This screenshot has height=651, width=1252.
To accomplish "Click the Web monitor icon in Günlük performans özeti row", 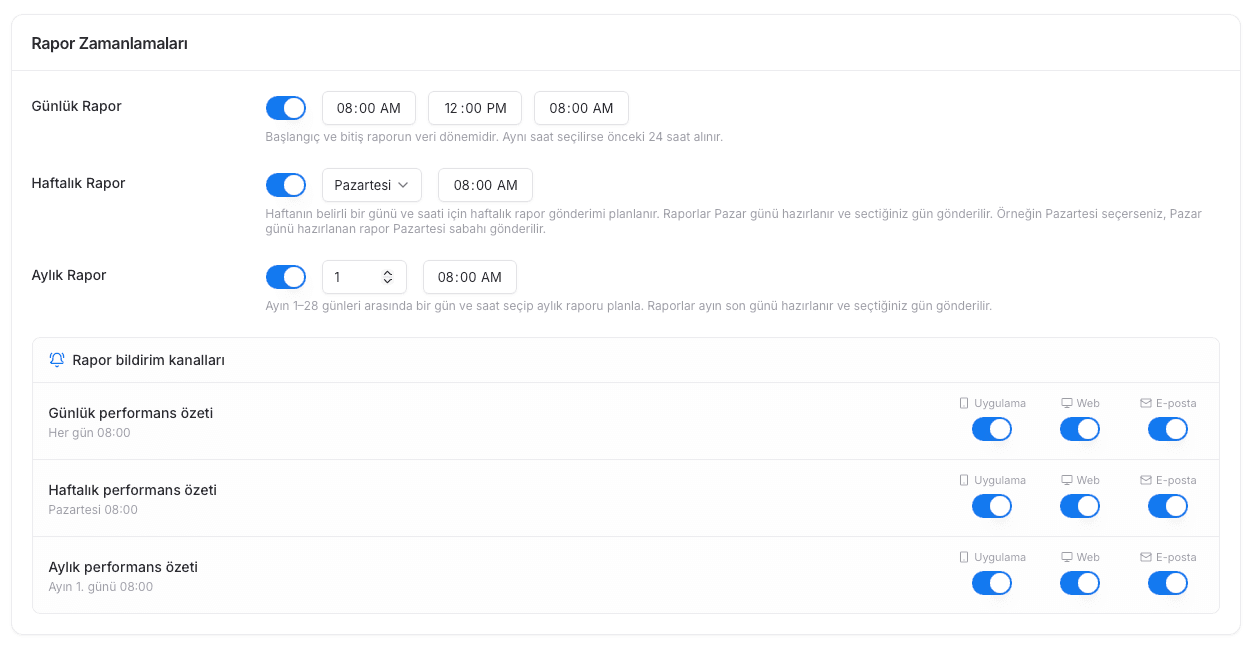I will tap(1067, 403).
